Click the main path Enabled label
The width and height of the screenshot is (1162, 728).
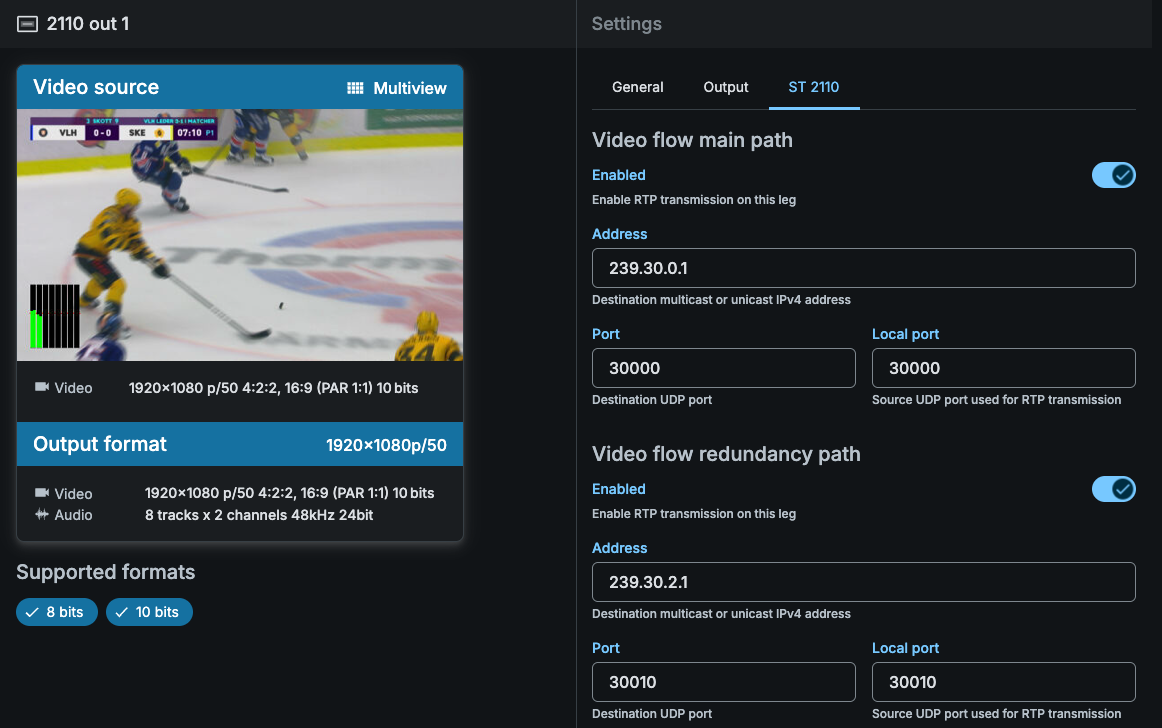[619, 175]
